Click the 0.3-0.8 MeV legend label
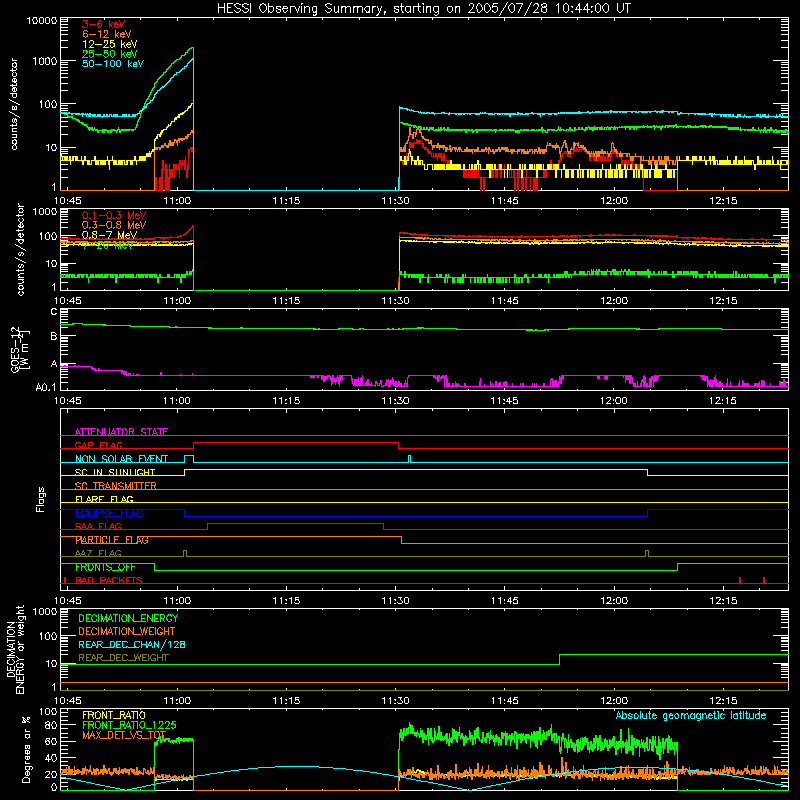 coord(114,226)
